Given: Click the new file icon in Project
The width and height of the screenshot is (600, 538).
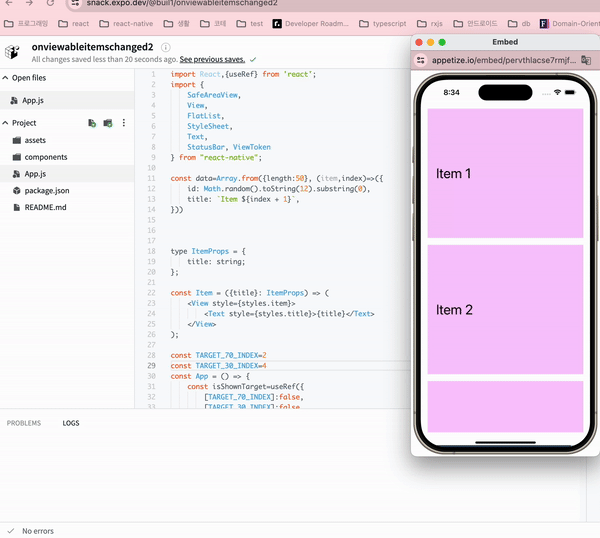Looking at the screenshot, I should coord(92,123).
